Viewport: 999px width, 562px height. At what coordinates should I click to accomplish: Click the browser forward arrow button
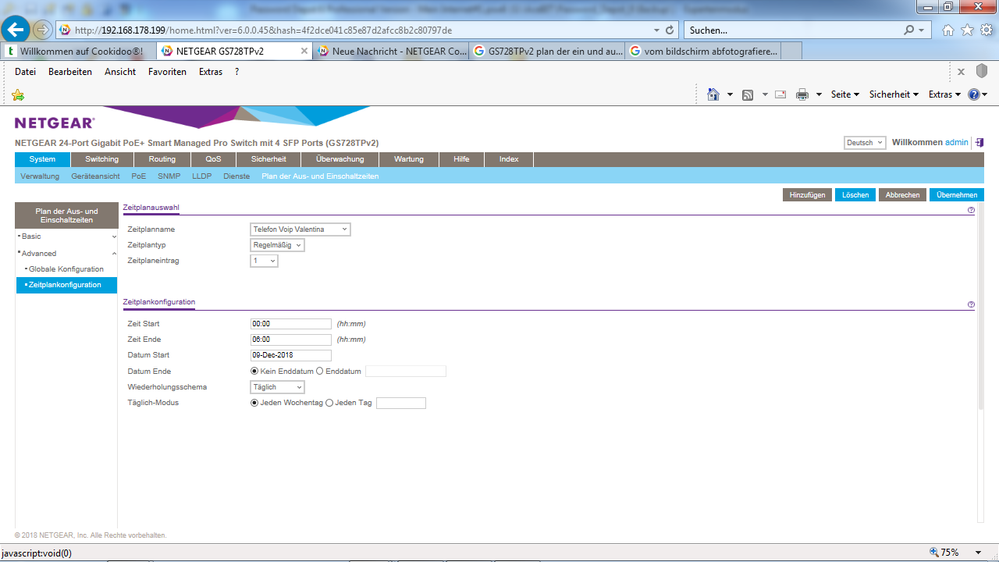[x=42, y=30]
